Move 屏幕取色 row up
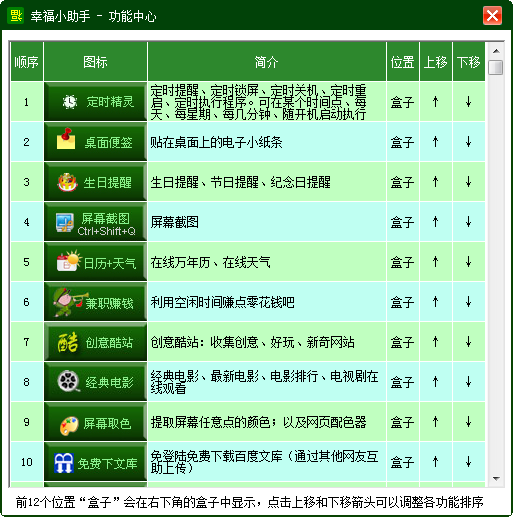Viewport: 513px width, 517px height. (435, 422)
